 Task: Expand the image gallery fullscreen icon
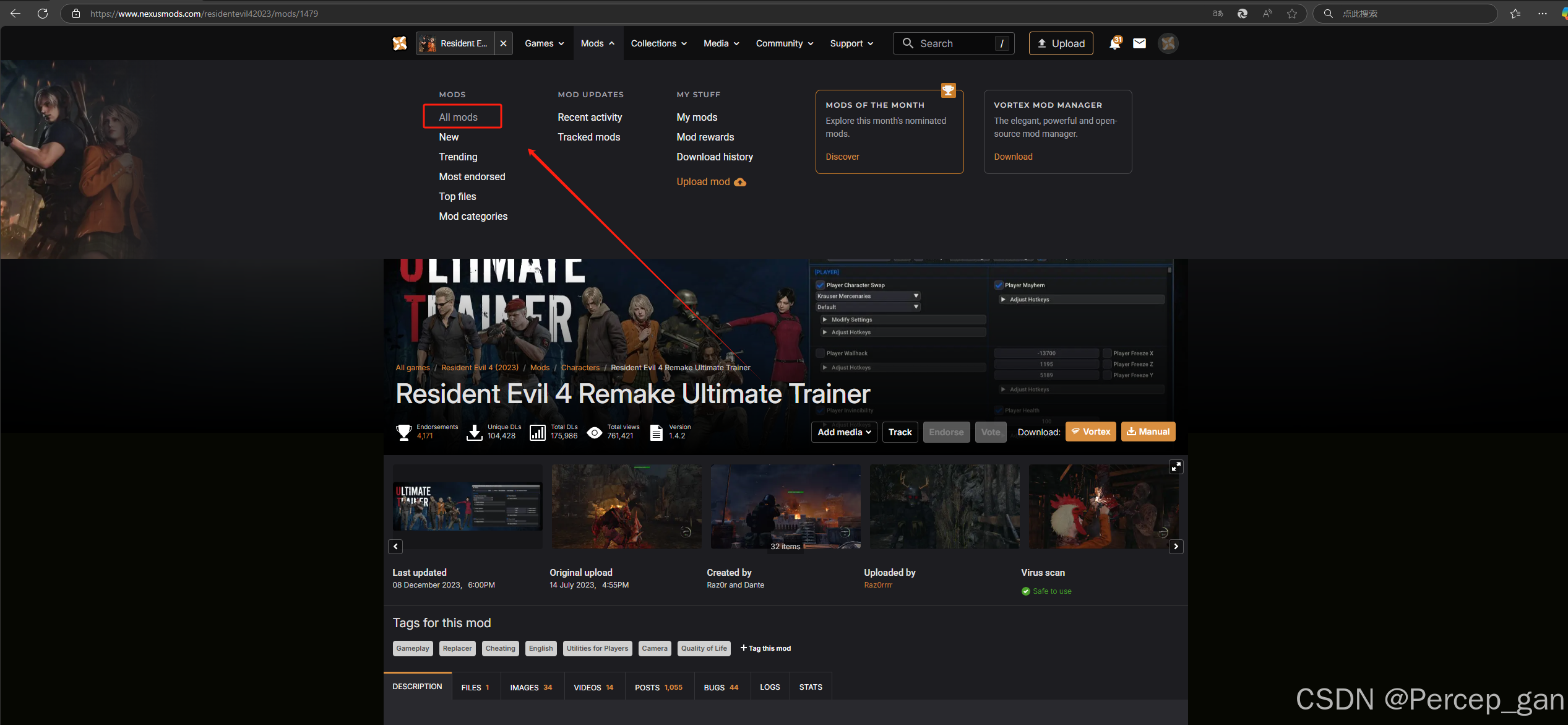1176,467
